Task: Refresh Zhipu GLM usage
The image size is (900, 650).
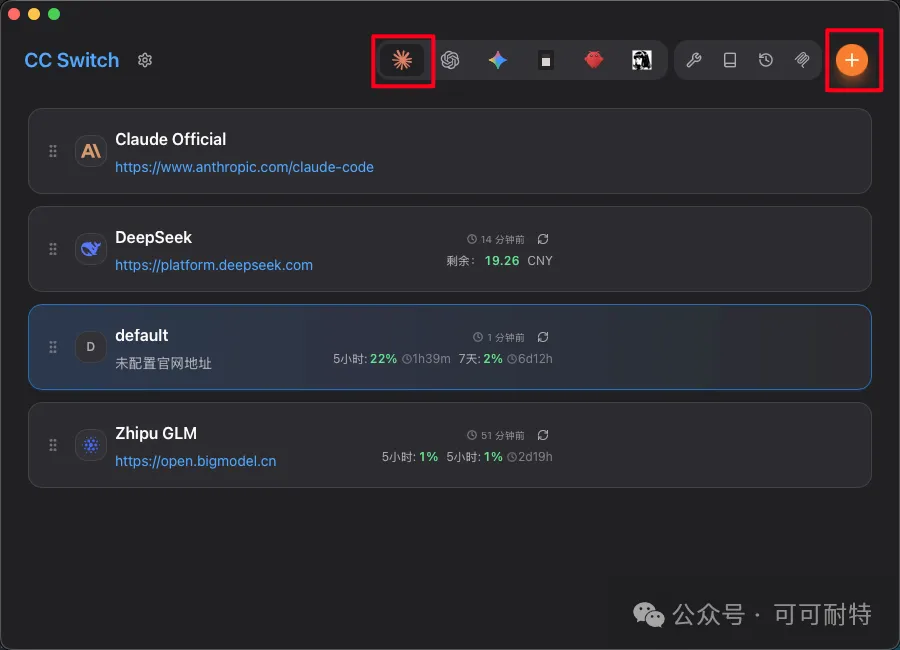Action: point(543,435)
